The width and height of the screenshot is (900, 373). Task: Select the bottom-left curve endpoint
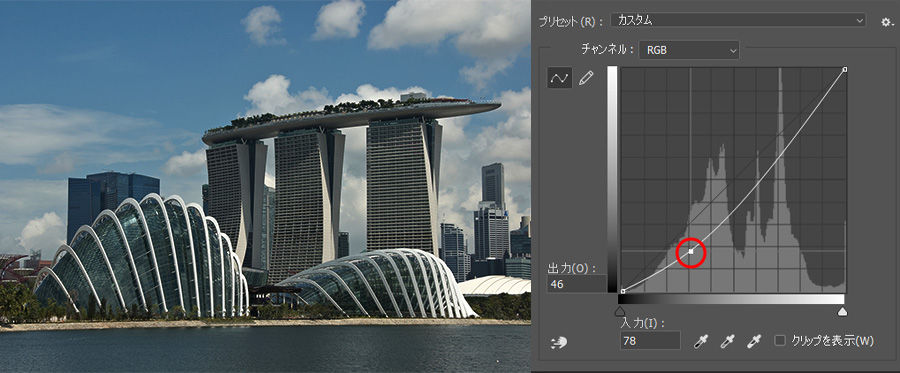pos(623,291)
